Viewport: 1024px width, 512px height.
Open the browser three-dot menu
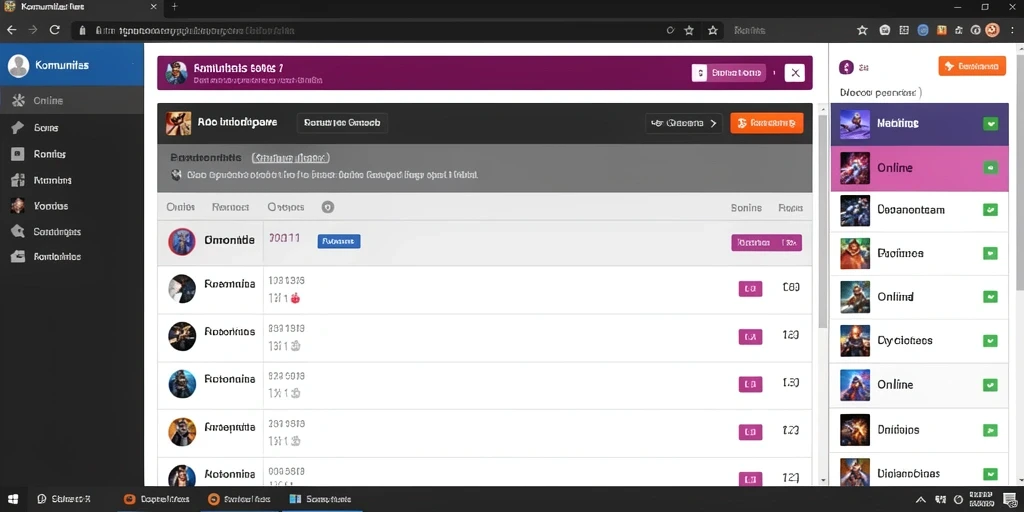click(1012, 30)
